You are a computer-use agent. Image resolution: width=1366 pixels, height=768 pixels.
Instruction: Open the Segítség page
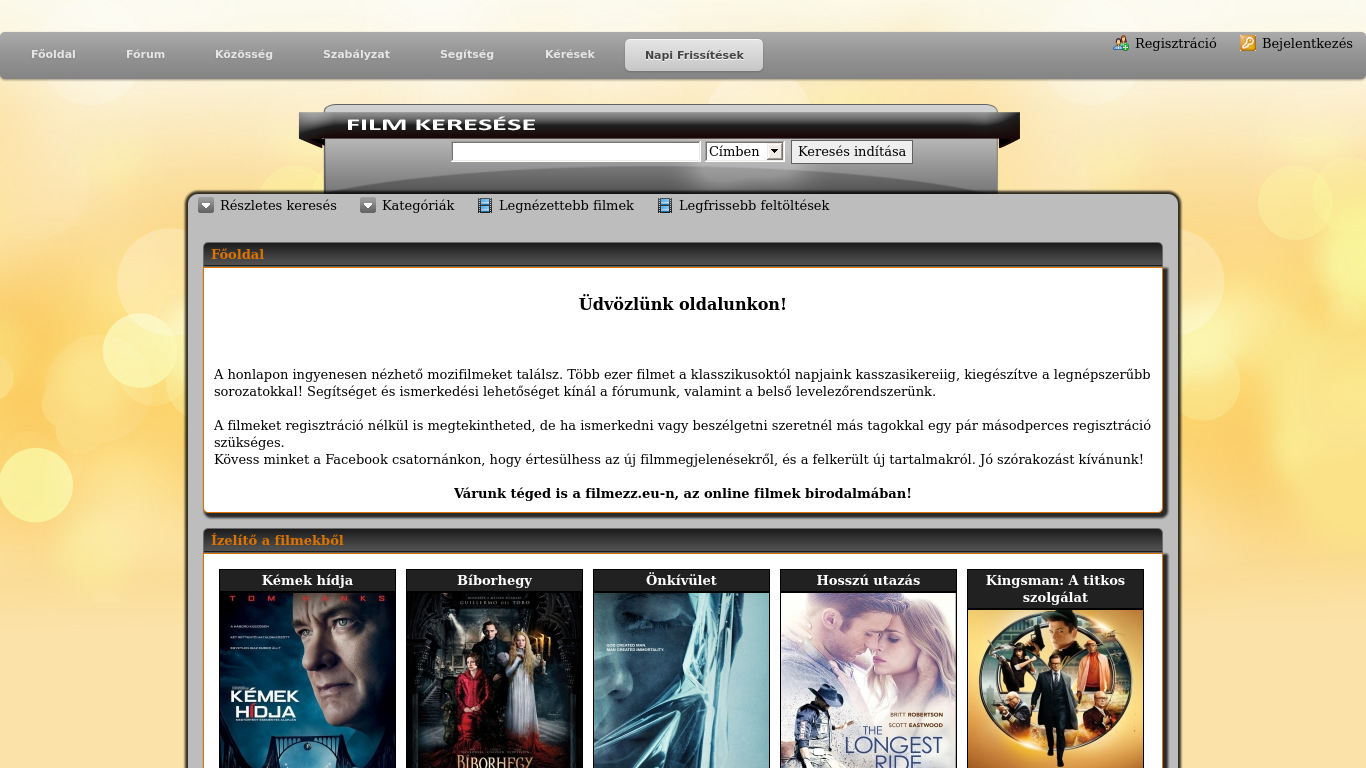(466, 54)
